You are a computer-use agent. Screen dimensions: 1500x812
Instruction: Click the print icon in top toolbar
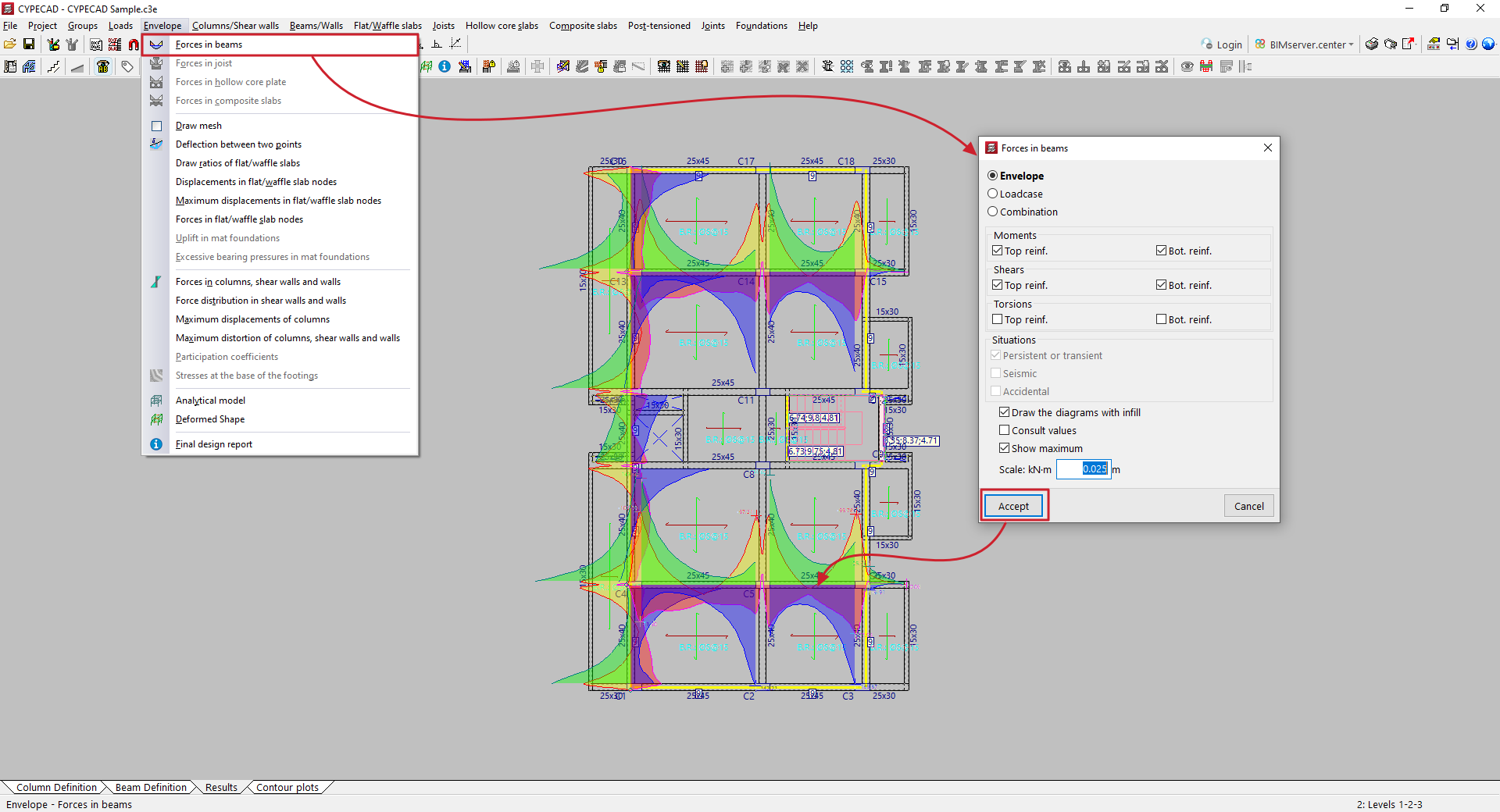tap(1371, 45)
